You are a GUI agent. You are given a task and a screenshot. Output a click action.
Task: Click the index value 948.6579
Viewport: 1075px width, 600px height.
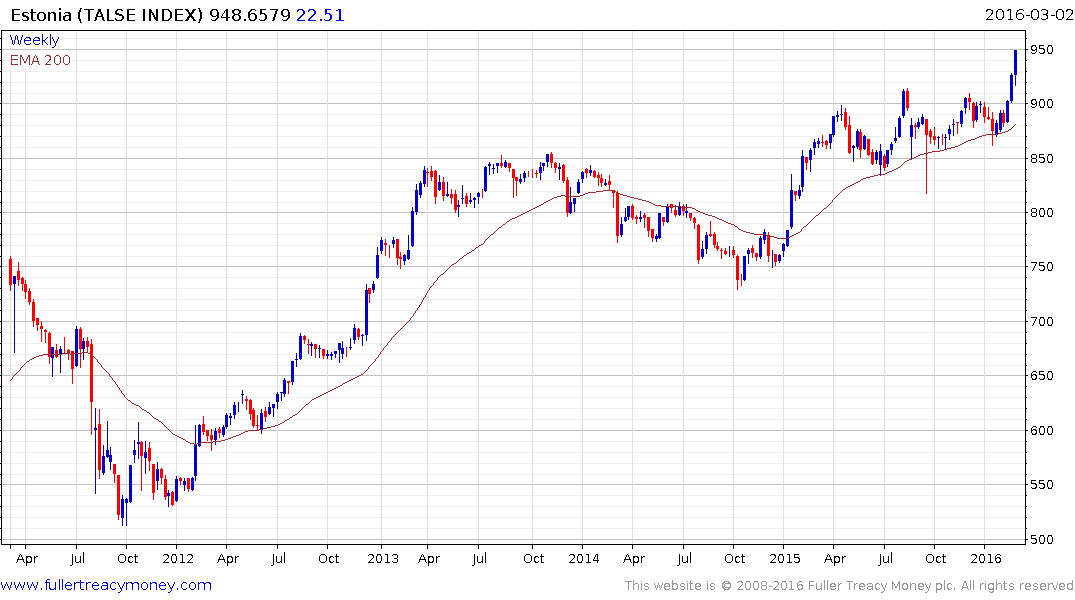point(250,15)
